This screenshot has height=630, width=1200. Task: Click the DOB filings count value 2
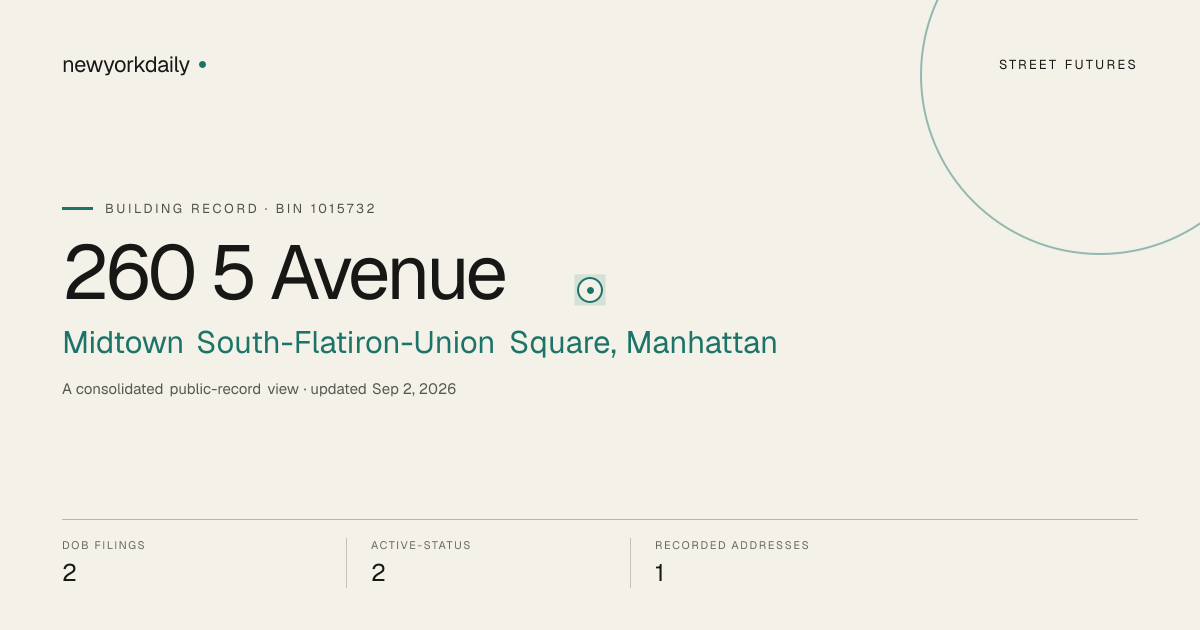tap(69, 573)
